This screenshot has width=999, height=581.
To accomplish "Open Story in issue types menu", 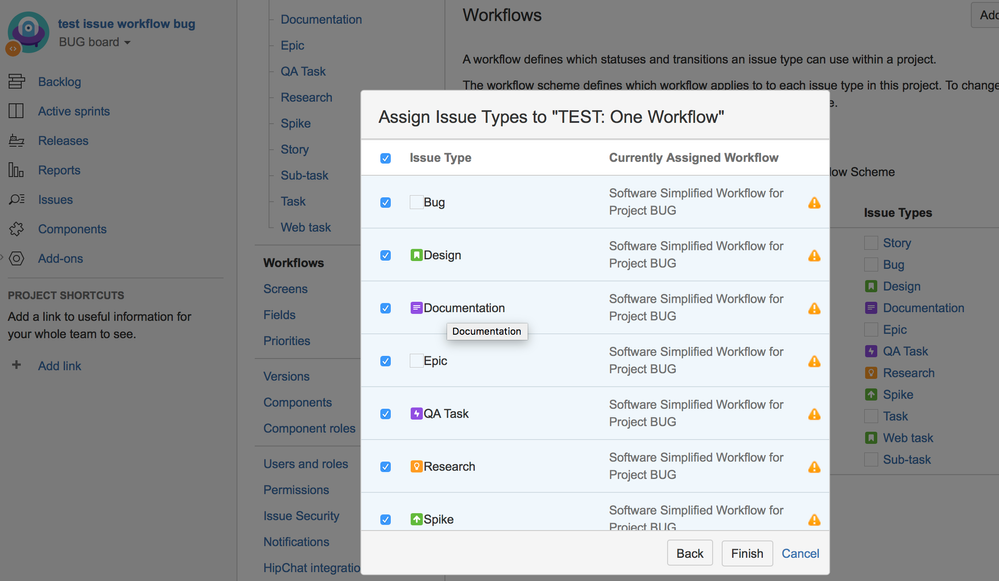I will coord(294,149).
